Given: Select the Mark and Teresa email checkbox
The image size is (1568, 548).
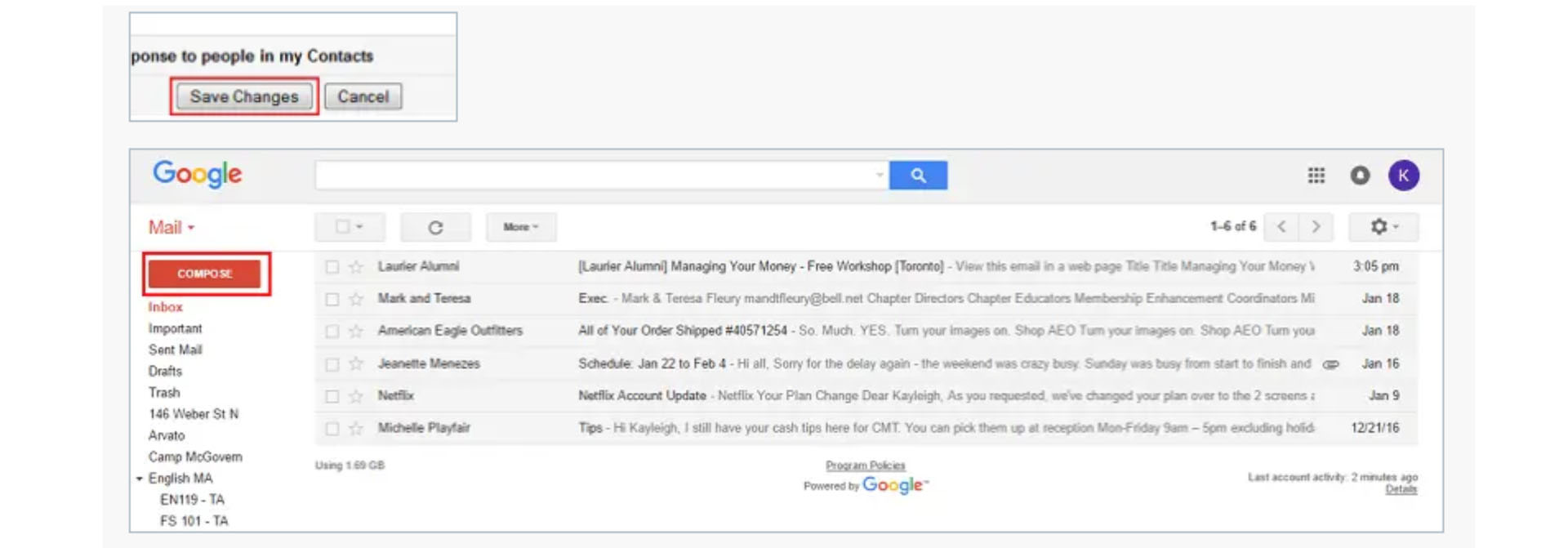Looking at the screenshot, I should 332,300.
